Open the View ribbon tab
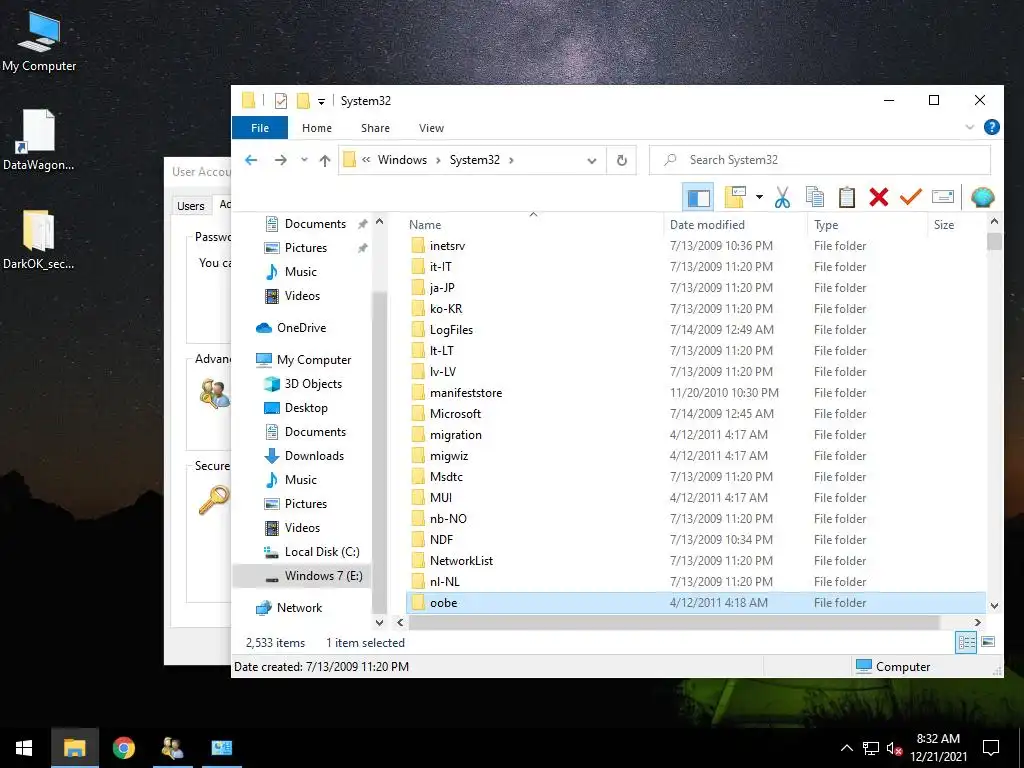 pyautogui.click(x=431, y=128)
